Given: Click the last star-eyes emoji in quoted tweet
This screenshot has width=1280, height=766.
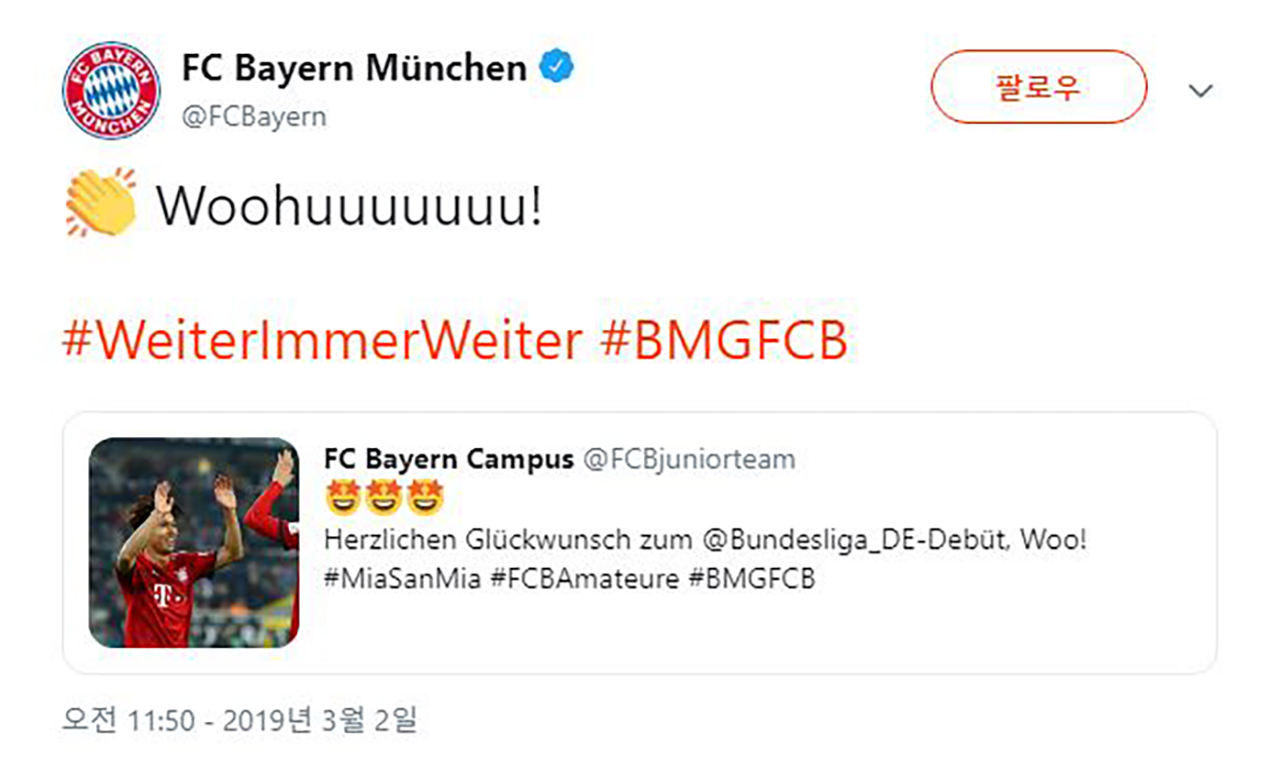Looking at the screenshot, I should 426,497.
